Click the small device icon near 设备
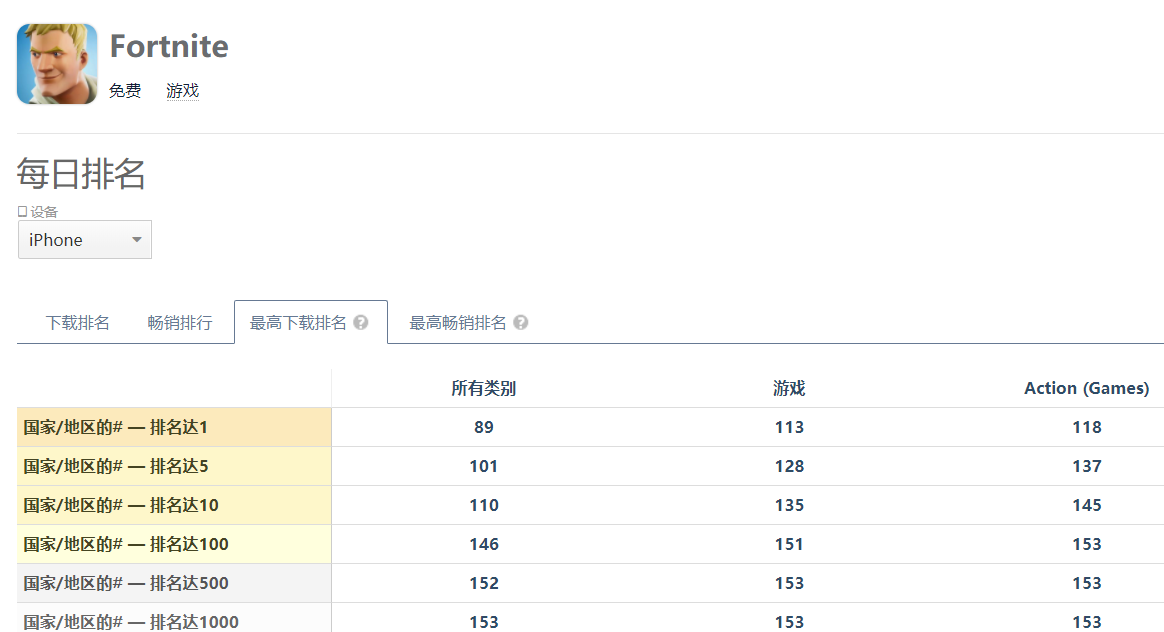Screen dimensions: 1164x632 22,212
